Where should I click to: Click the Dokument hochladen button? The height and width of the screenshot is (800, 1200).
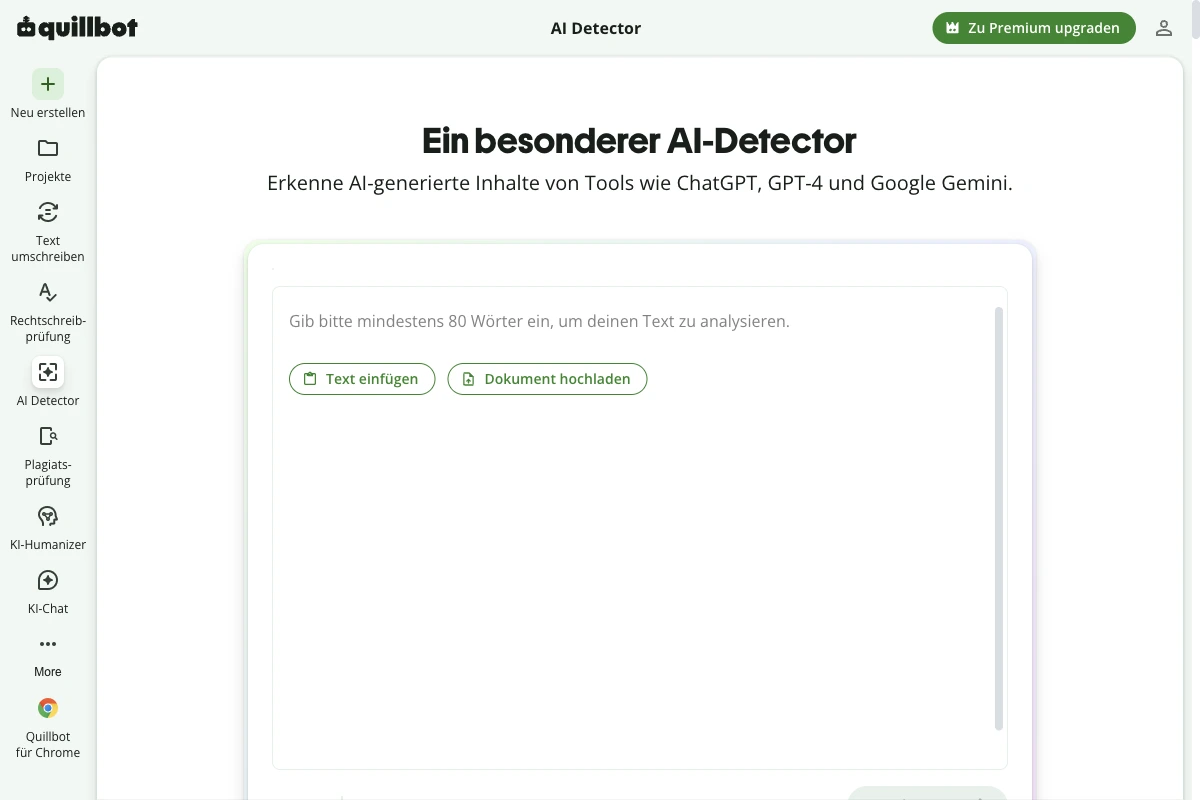coord(547,379)
